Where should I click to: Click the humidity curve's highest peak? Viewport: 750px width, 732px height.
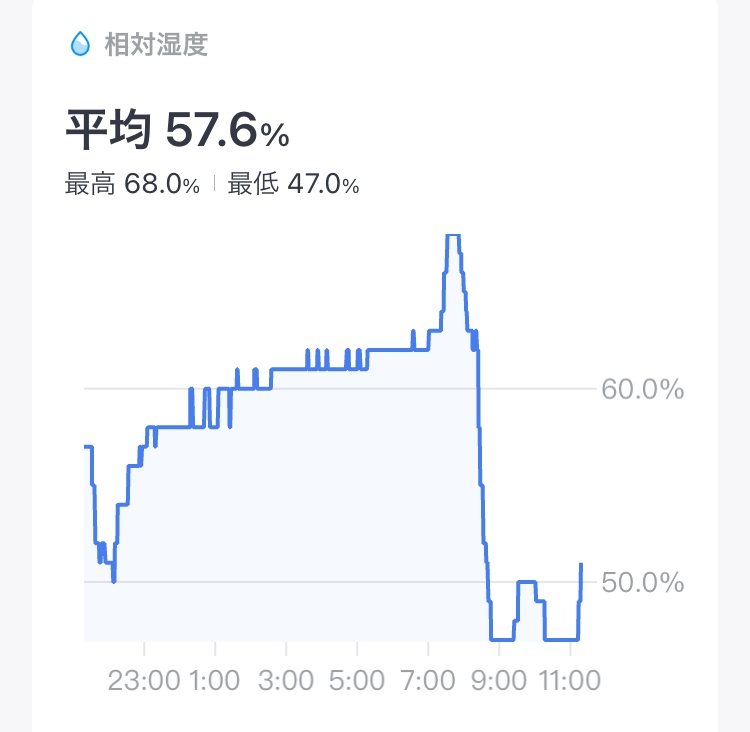point(452,235)
